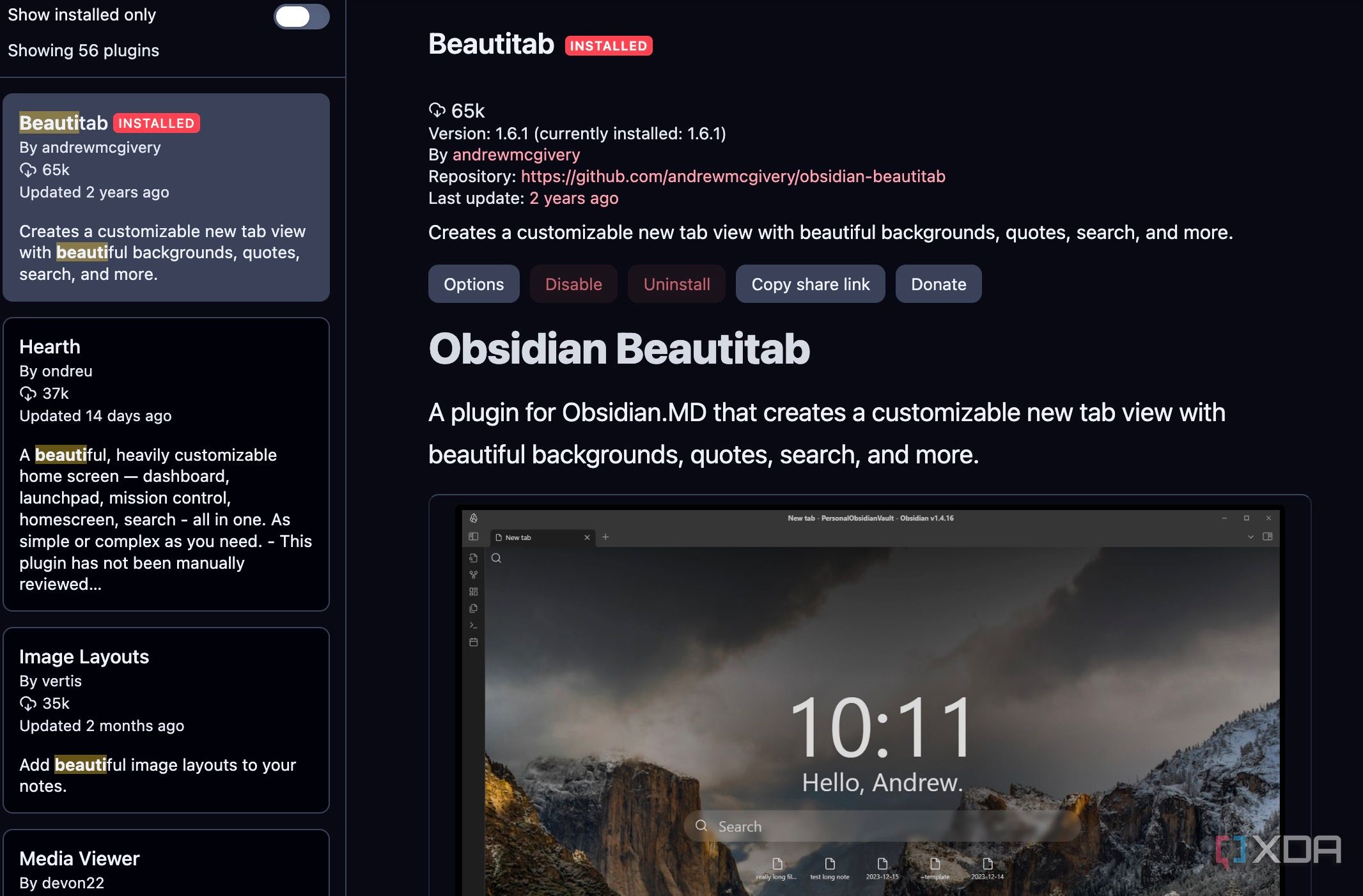Click 'By devon22' author text
The image size is (1363, 896).
(x=61, y=883)
